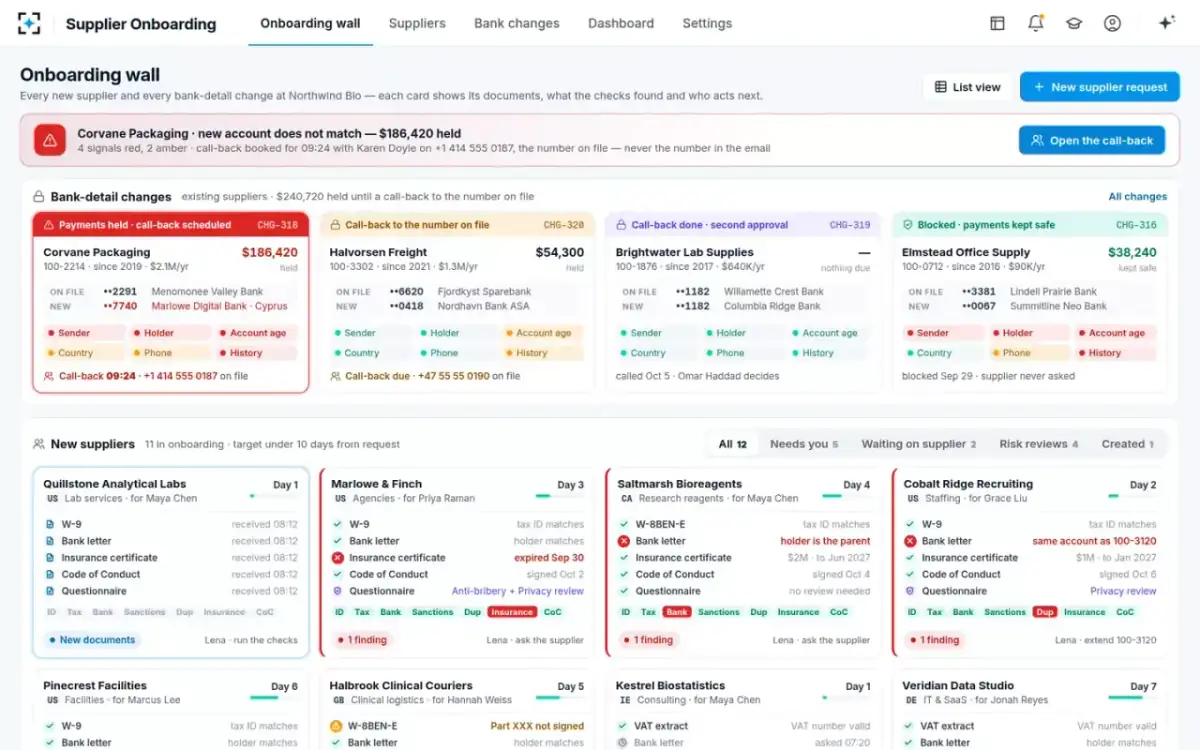Viewport: 1200px width, 750px height.
Task: Click the red warning triangle in the alert banner
Action: 50,140
